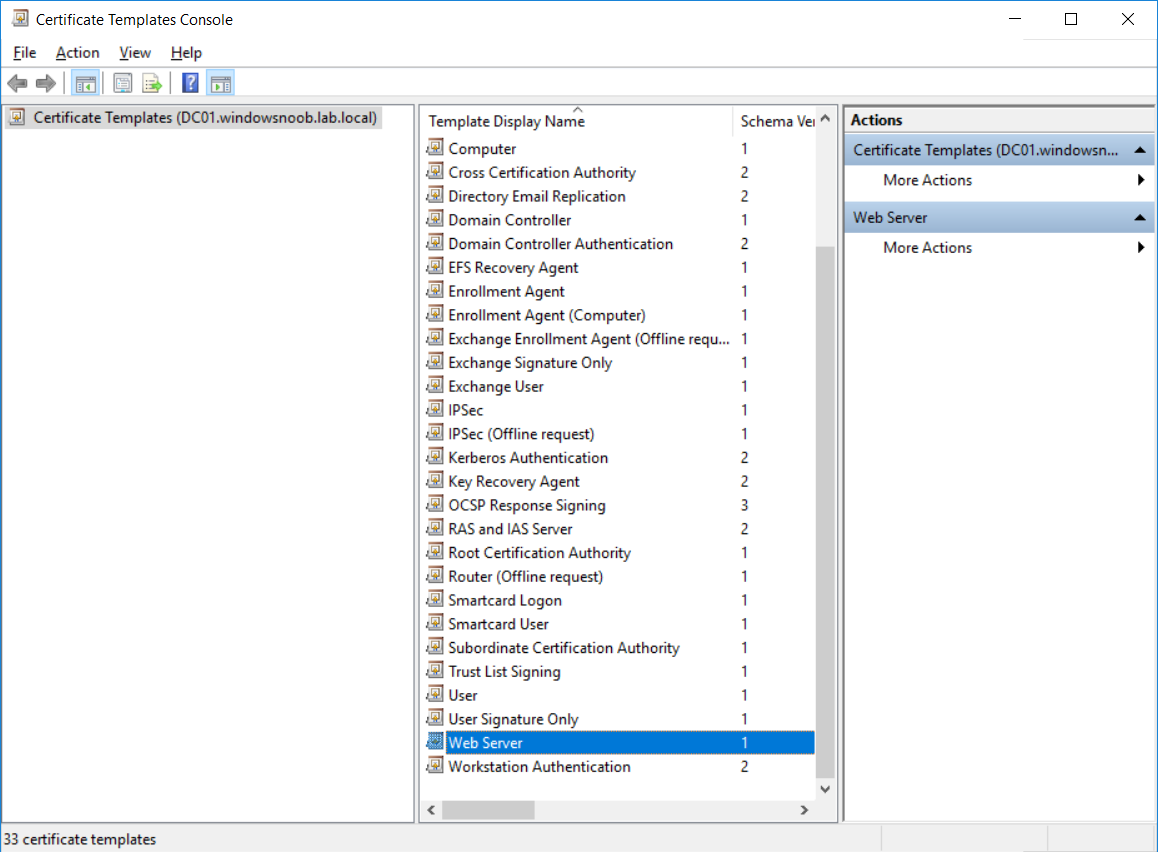The width and height of the screenshot is (1158, 852).
Task: Select the Smartcard User row
Action: [x=620, y=623]
